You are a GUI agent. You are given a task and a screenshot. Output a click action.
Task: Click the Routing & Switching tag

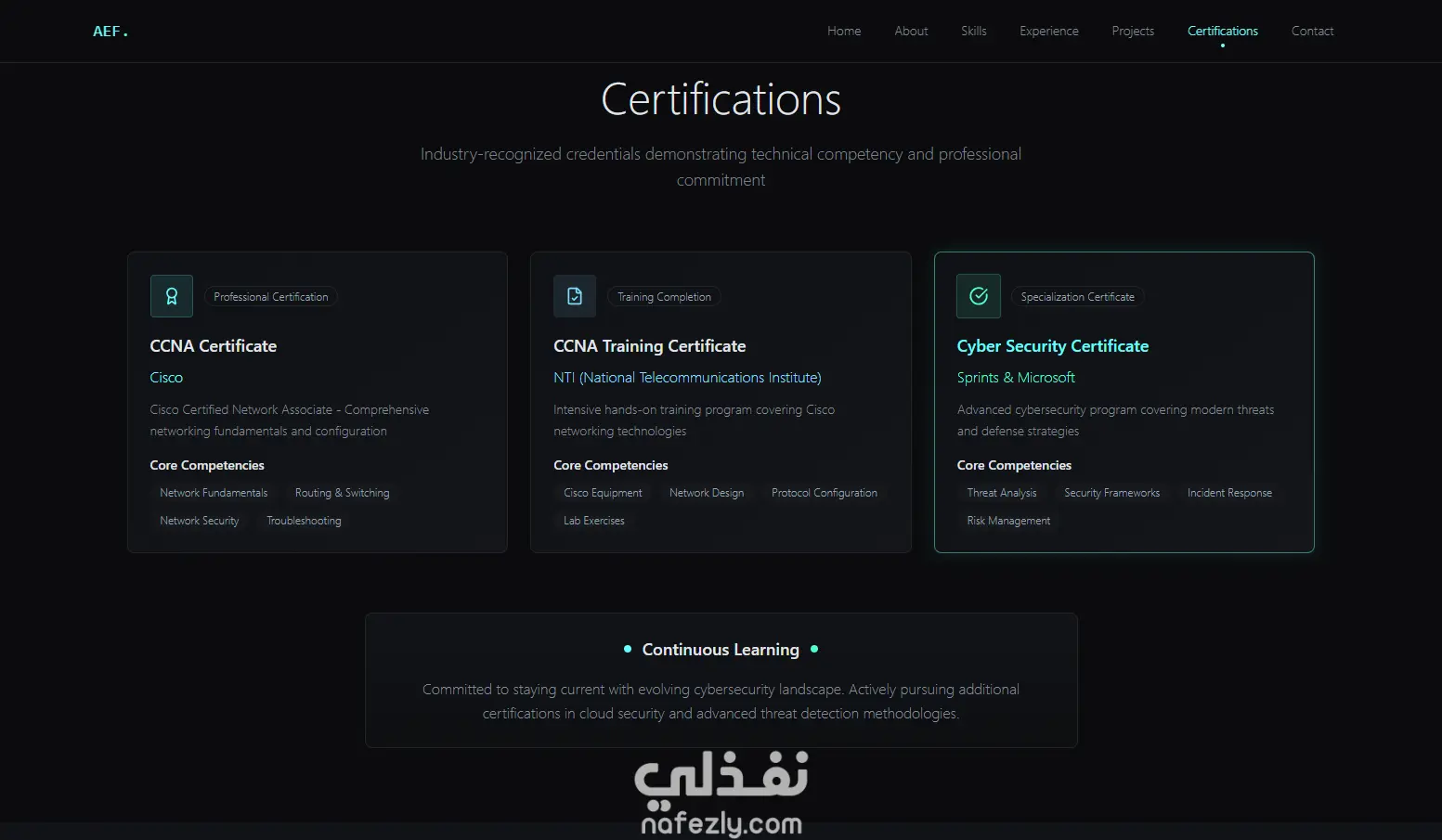pos(343,493)
